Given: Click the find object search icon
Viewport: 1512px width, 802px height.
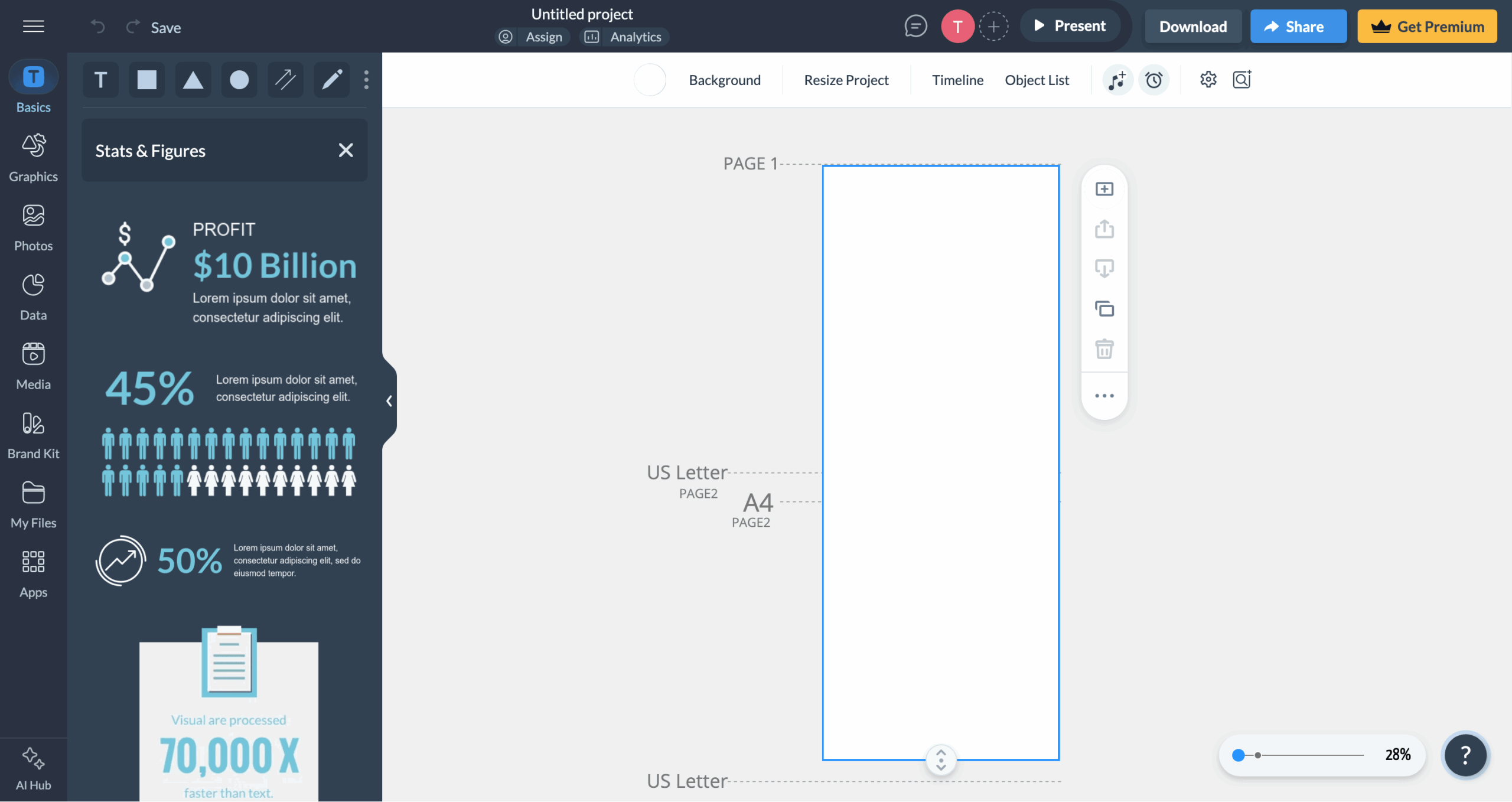Looking at the screenshot, I should (x=1241, y=79).
